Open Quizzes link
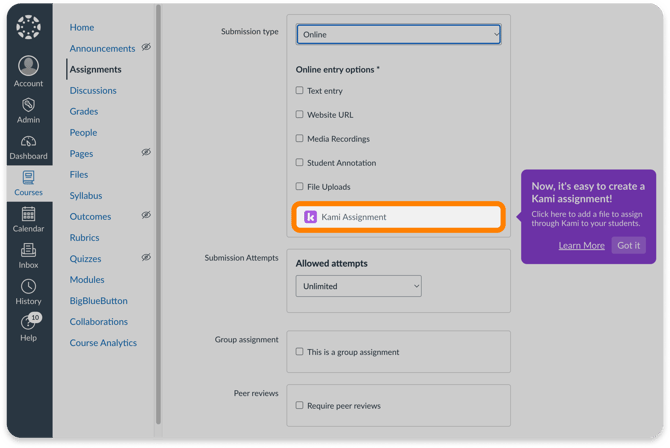This screenshot has width=670, height=448. tap(85, 259)
